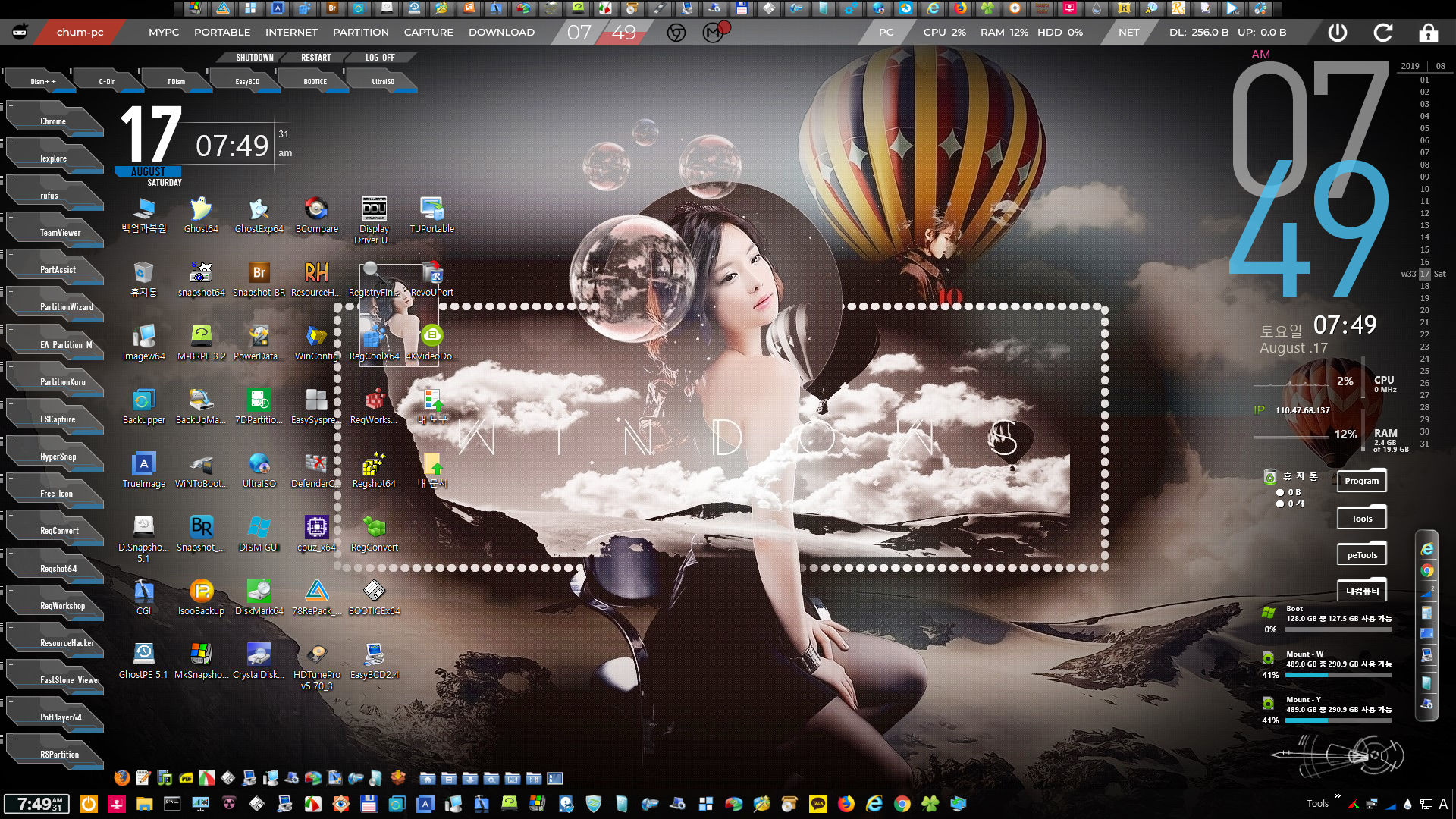Launch 7DPartition desktop icon

259,406
